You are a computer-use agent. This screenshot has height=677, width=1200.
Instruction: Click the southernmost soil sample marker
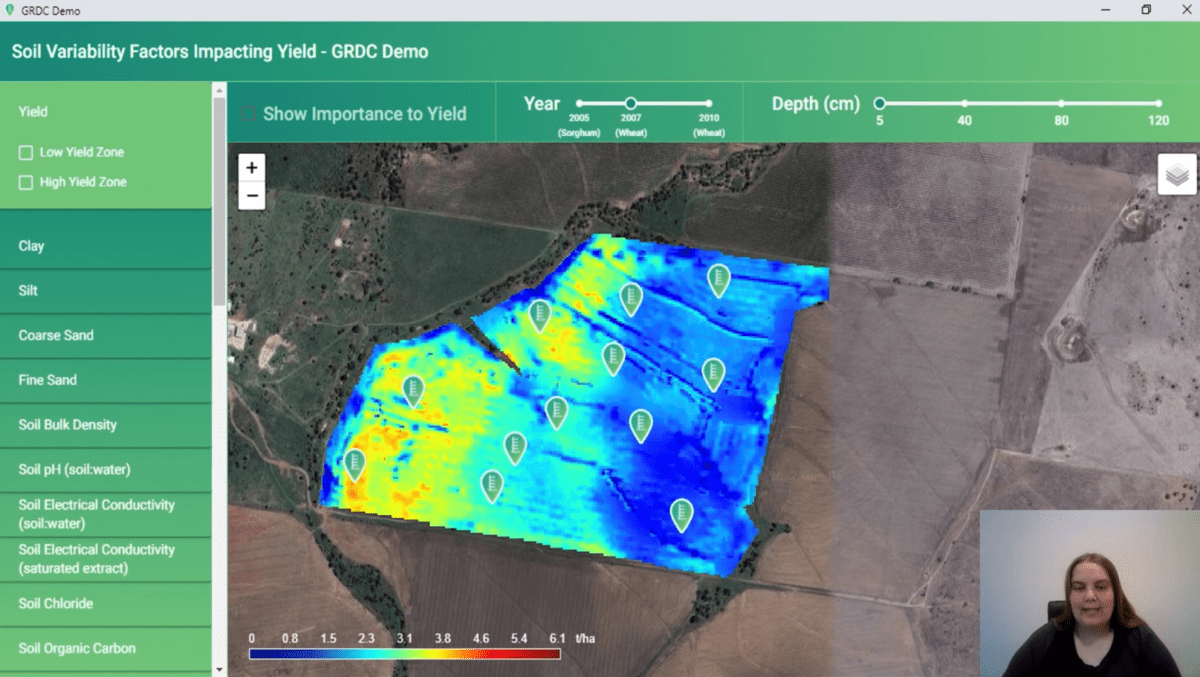point(682,515)
